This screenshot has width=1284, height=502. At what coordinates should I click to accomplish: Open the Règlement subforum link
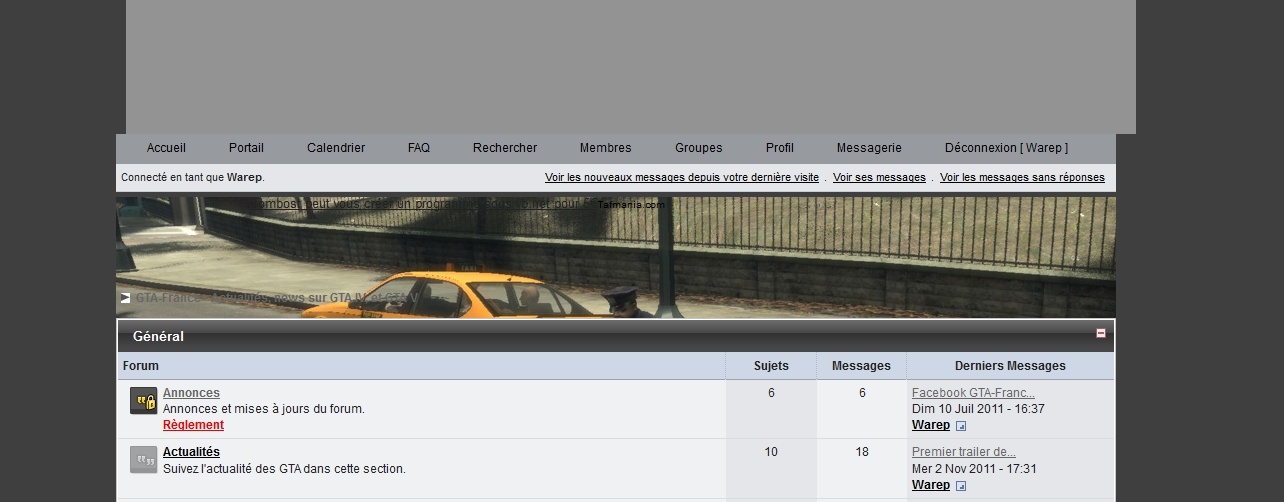click(193, 425)
